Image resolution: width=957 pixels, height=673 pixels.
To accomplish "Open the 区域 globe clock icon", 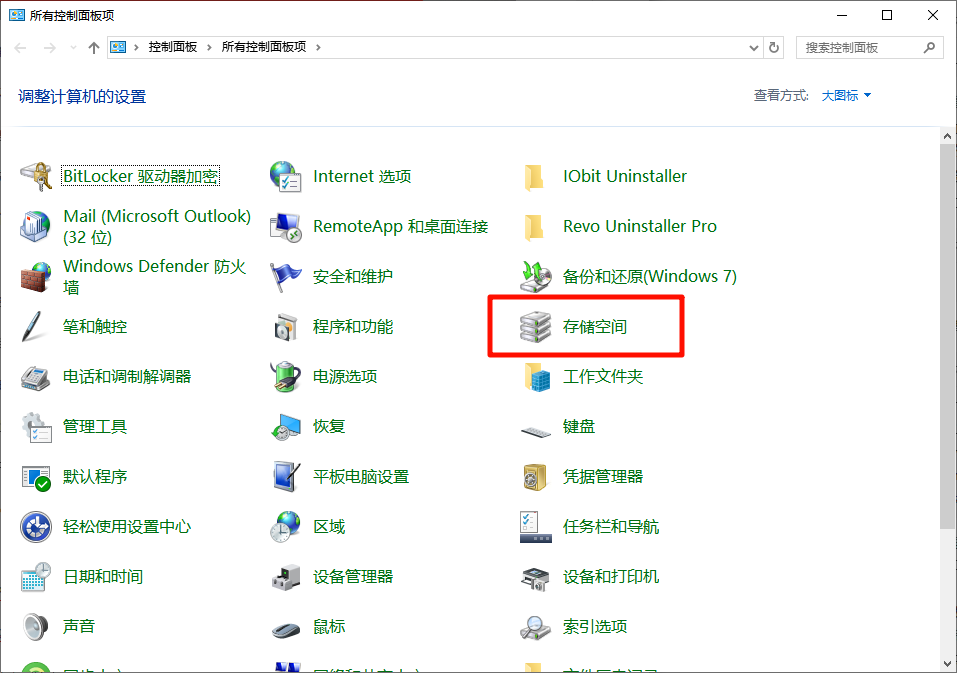I will pyautogui.click(x=286, y=527).
